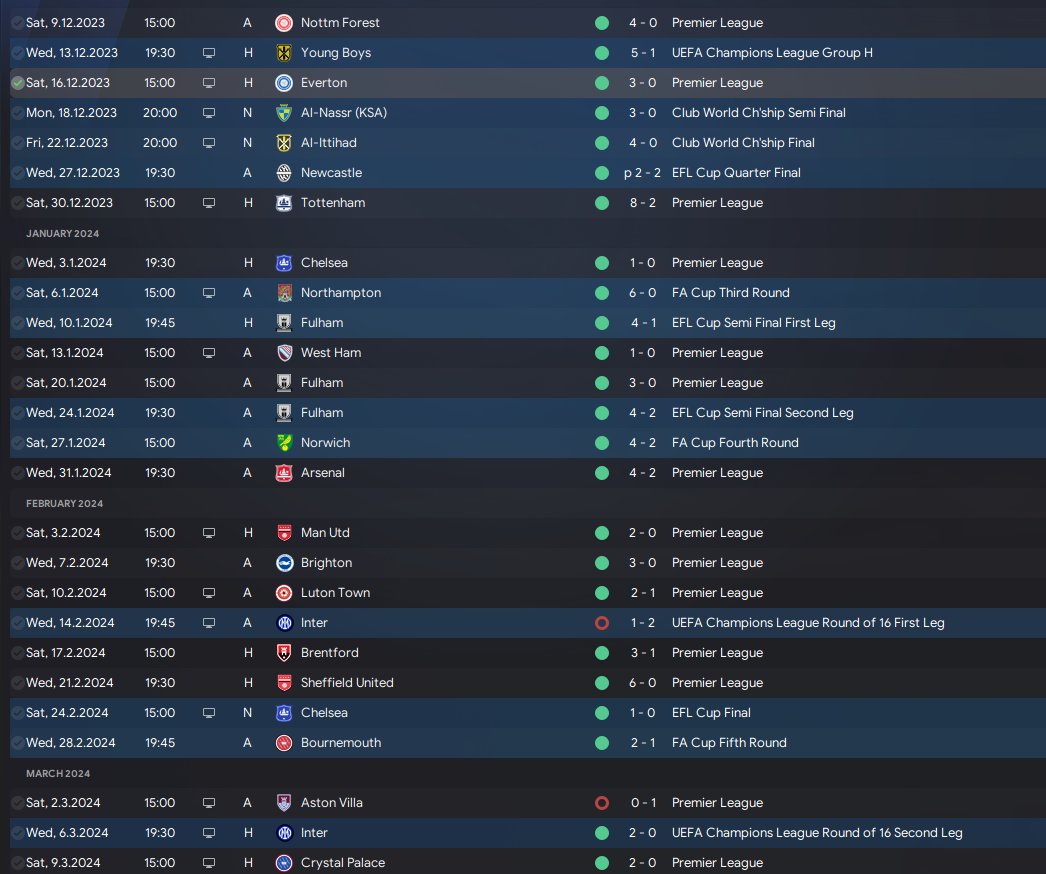Select the MARCH 2024 month header
The height and width of the screenshot is (874, 1046).
coord(58,773)
